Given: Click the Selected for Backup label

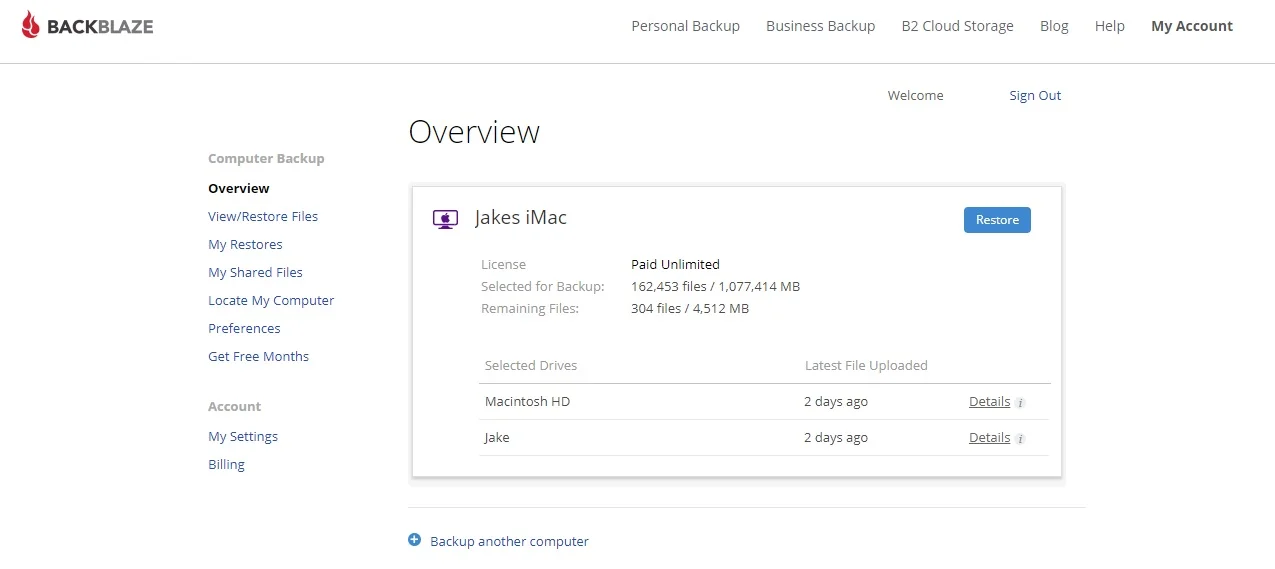Looking at the screenshot, I should pyautogui.click(x=543, y=286).
